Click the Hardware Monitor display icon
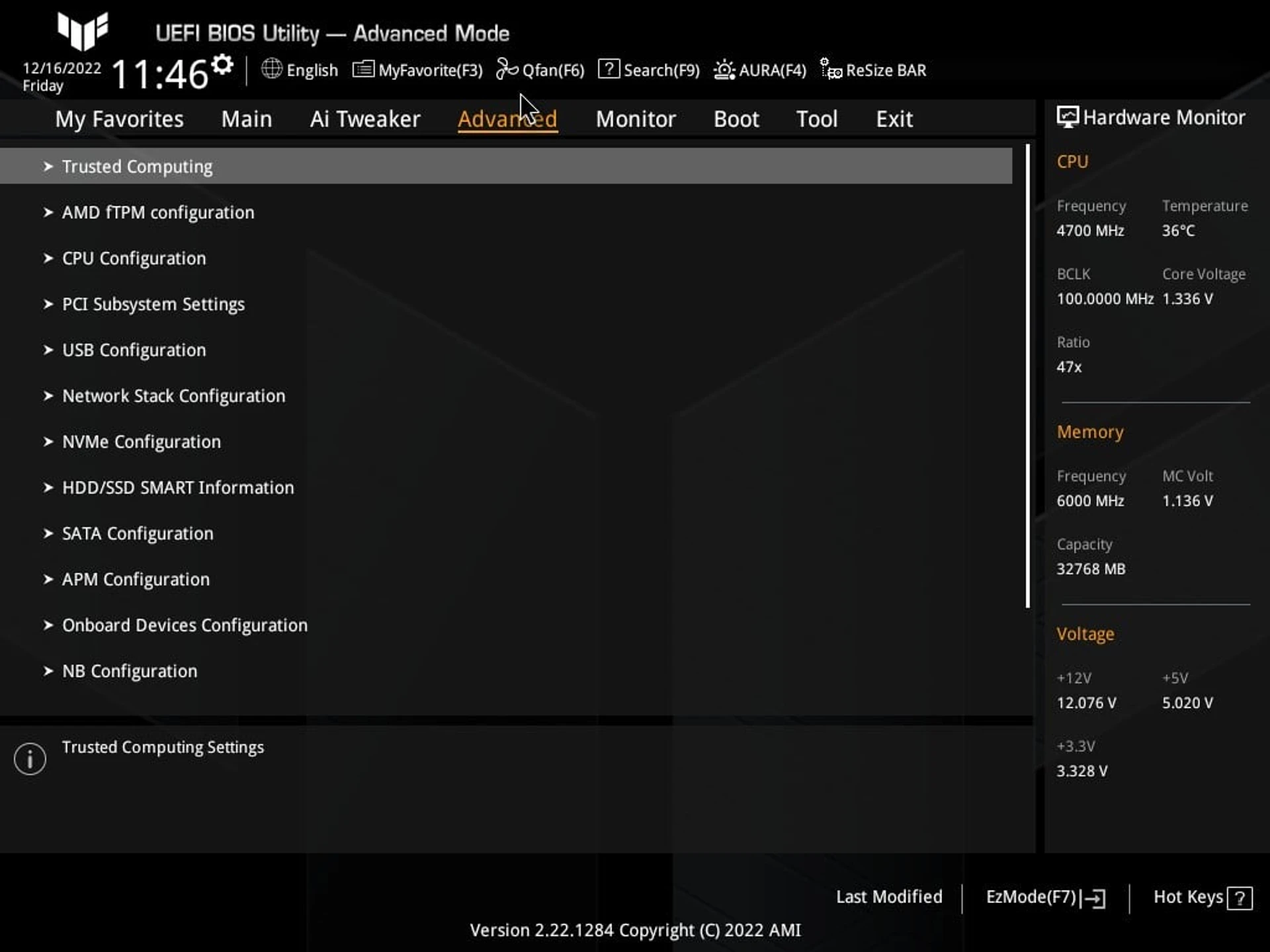Screen dimensions: 1270x952 pos(1067,117)
